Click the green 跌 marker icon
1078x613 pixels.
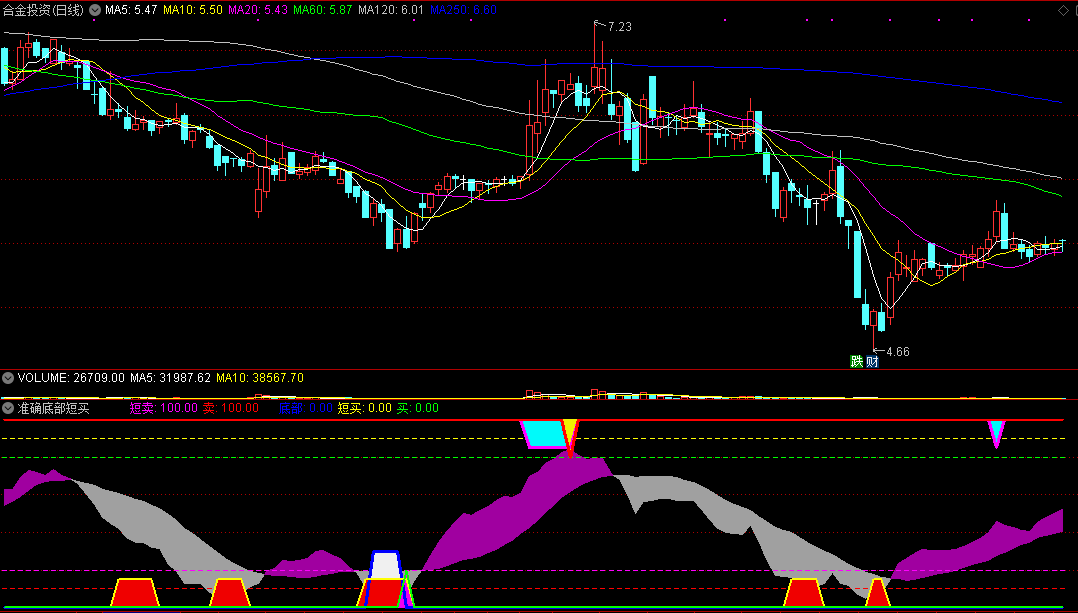(856, 361)
